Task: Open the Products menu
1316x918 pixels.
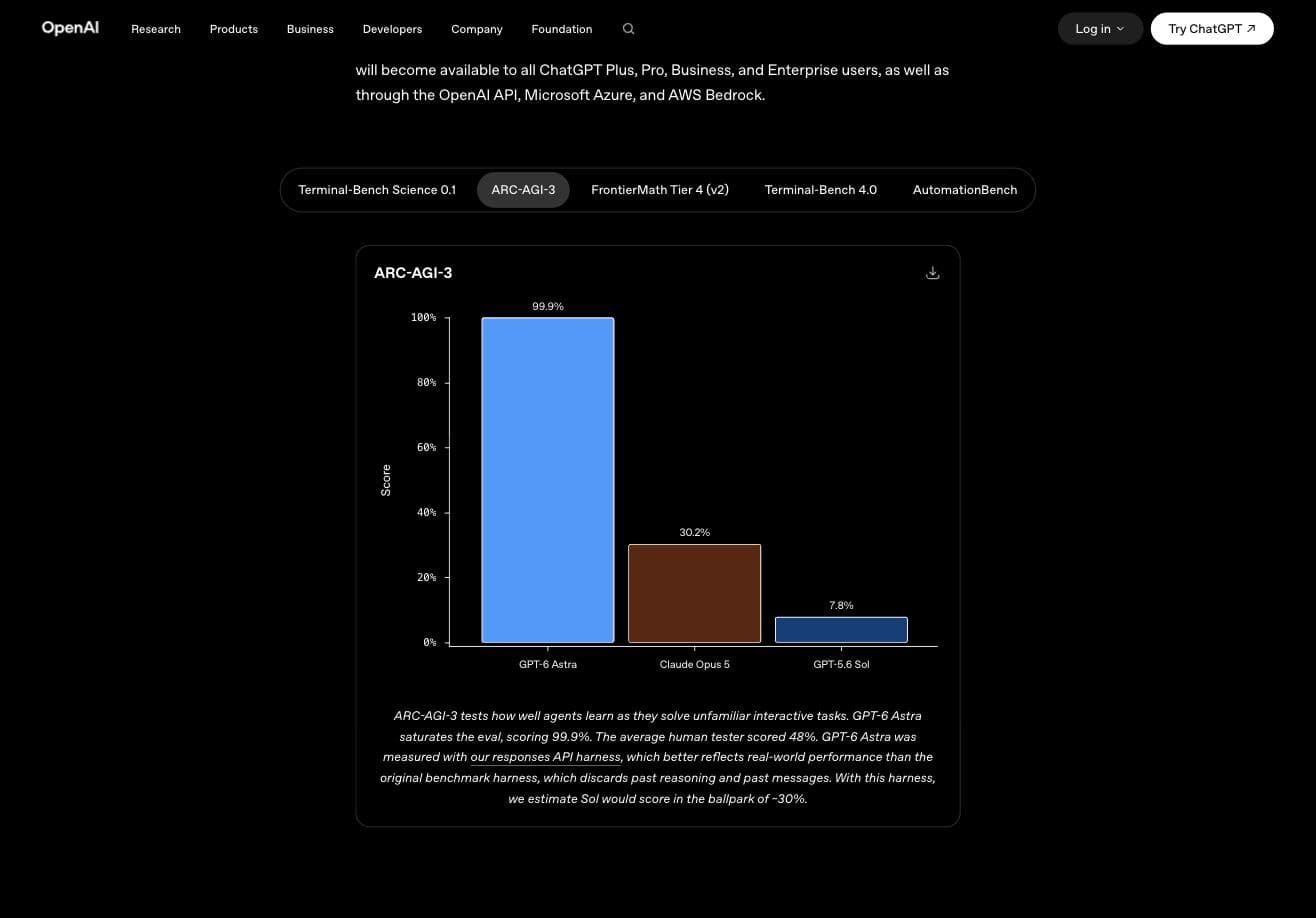Action: (x=234, y=29)
